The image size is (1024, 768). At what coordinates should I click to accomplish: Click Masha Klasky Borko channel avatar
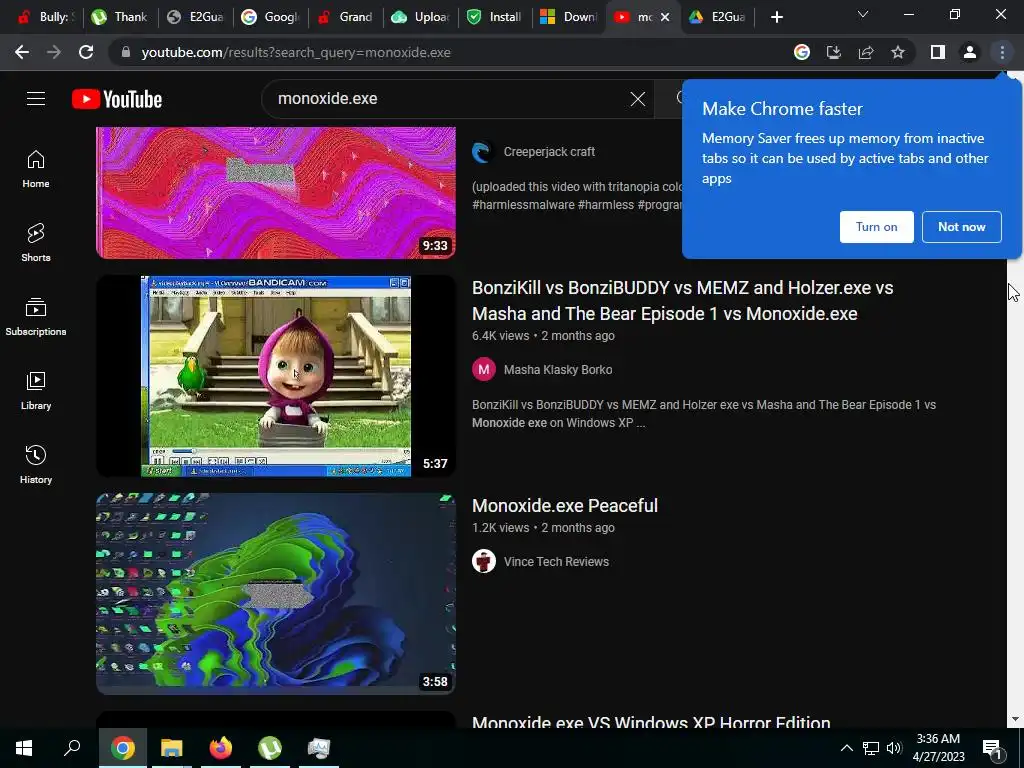[x=484, y=370]
